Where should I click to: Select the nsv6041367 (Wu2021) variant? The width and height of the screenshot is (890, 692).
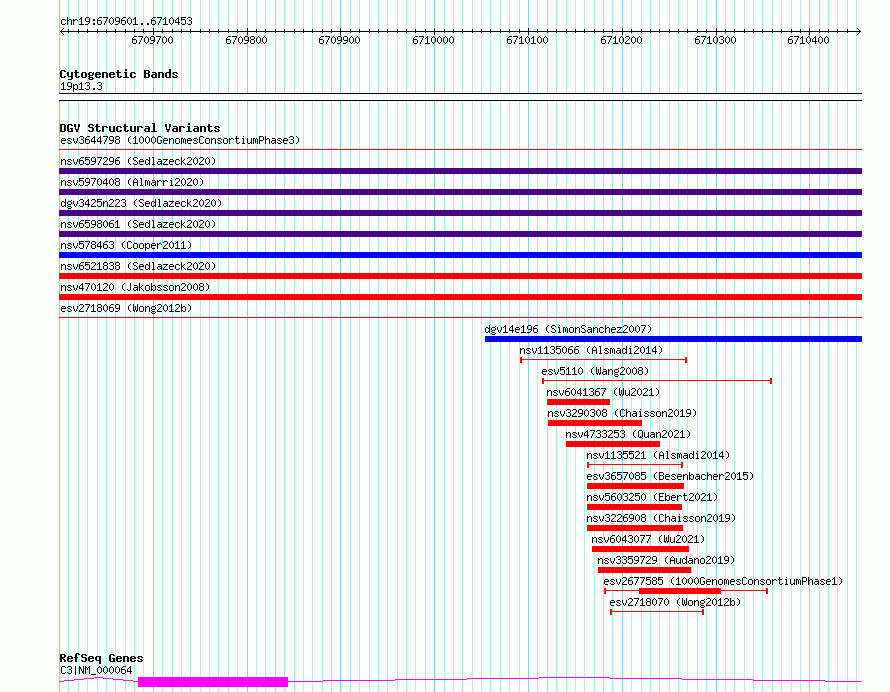coord(578,402)
